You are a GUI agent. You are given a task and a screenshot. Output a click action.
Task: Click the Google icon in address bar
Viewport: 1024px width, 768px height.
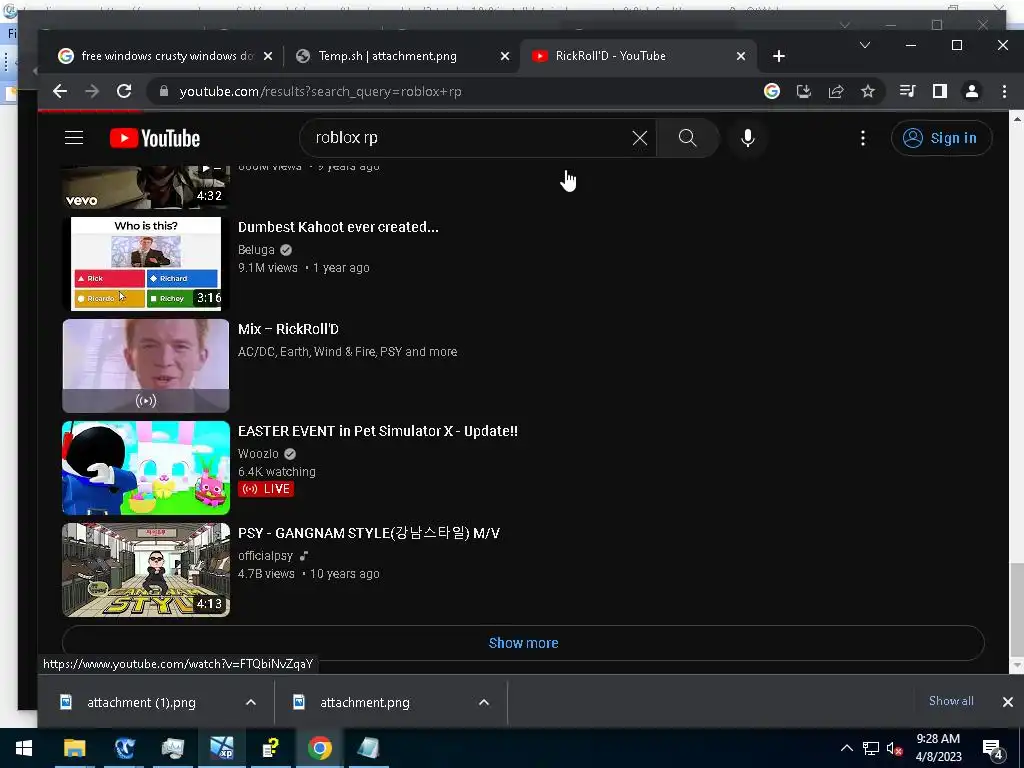point(771,91)
